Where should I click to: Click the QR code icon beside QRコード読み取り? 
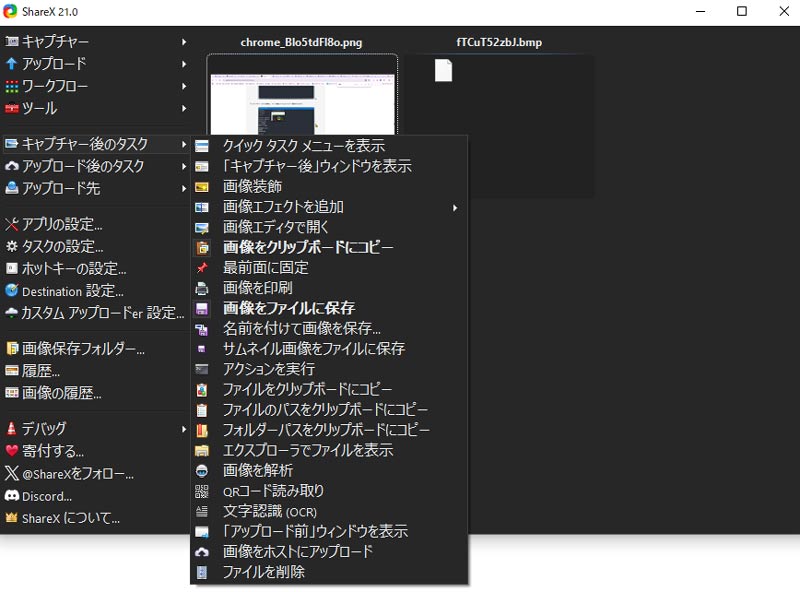click(202, 491)
